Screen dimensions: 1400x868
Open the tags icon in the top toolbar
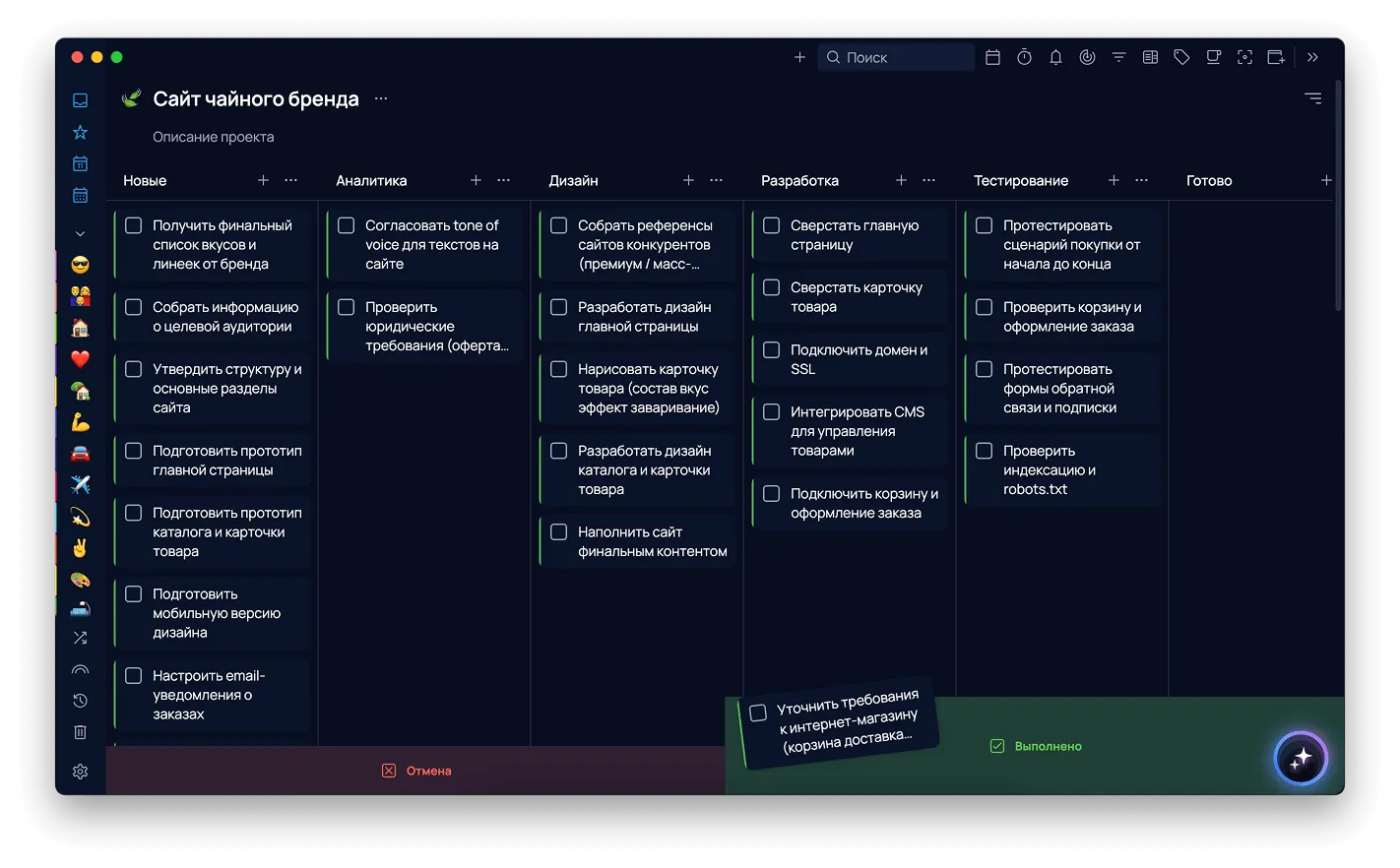(x=1181, y=57)
